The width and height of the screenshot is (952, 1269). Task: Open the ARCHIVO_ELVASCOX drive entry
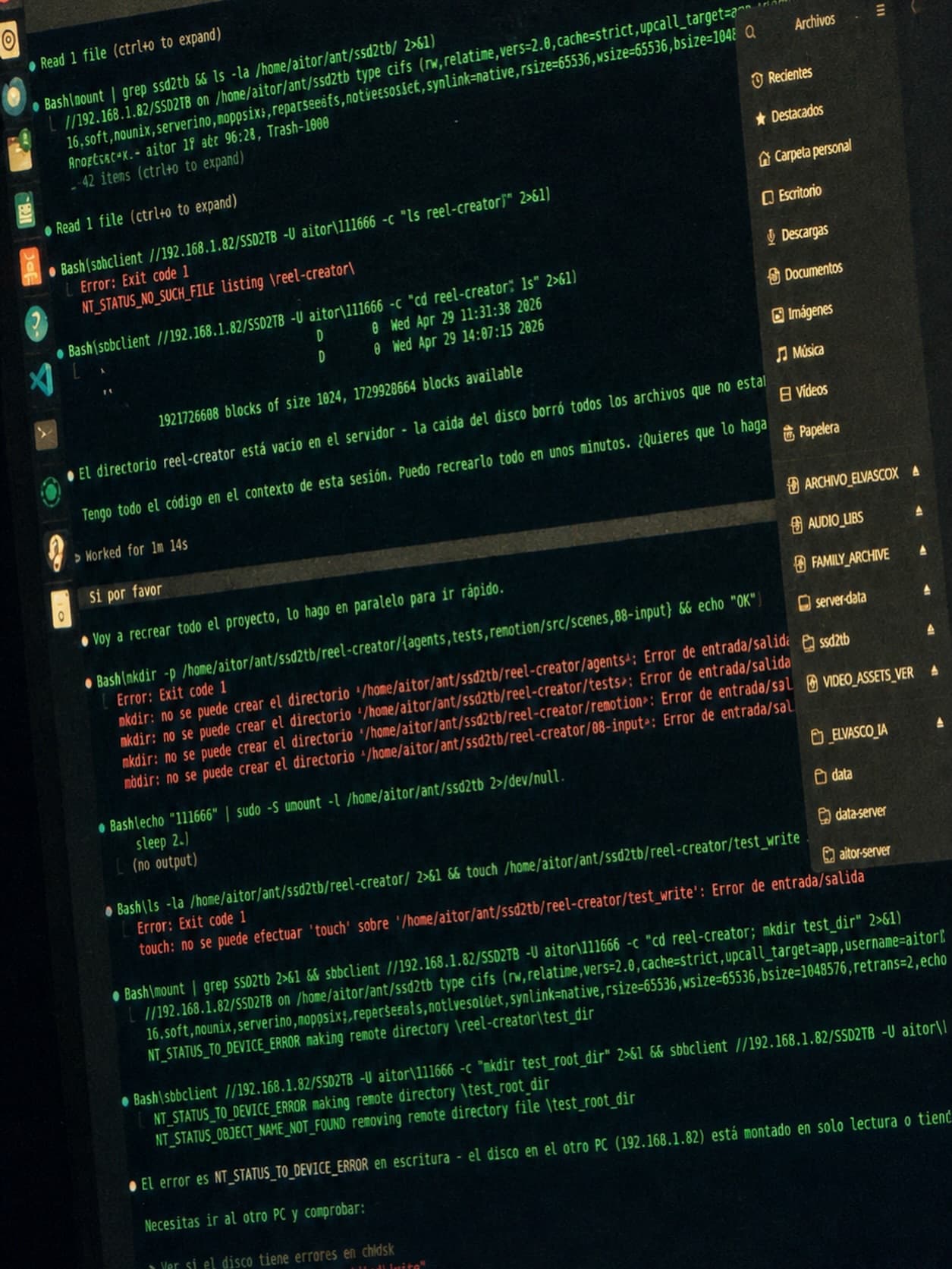click(843, 479)
